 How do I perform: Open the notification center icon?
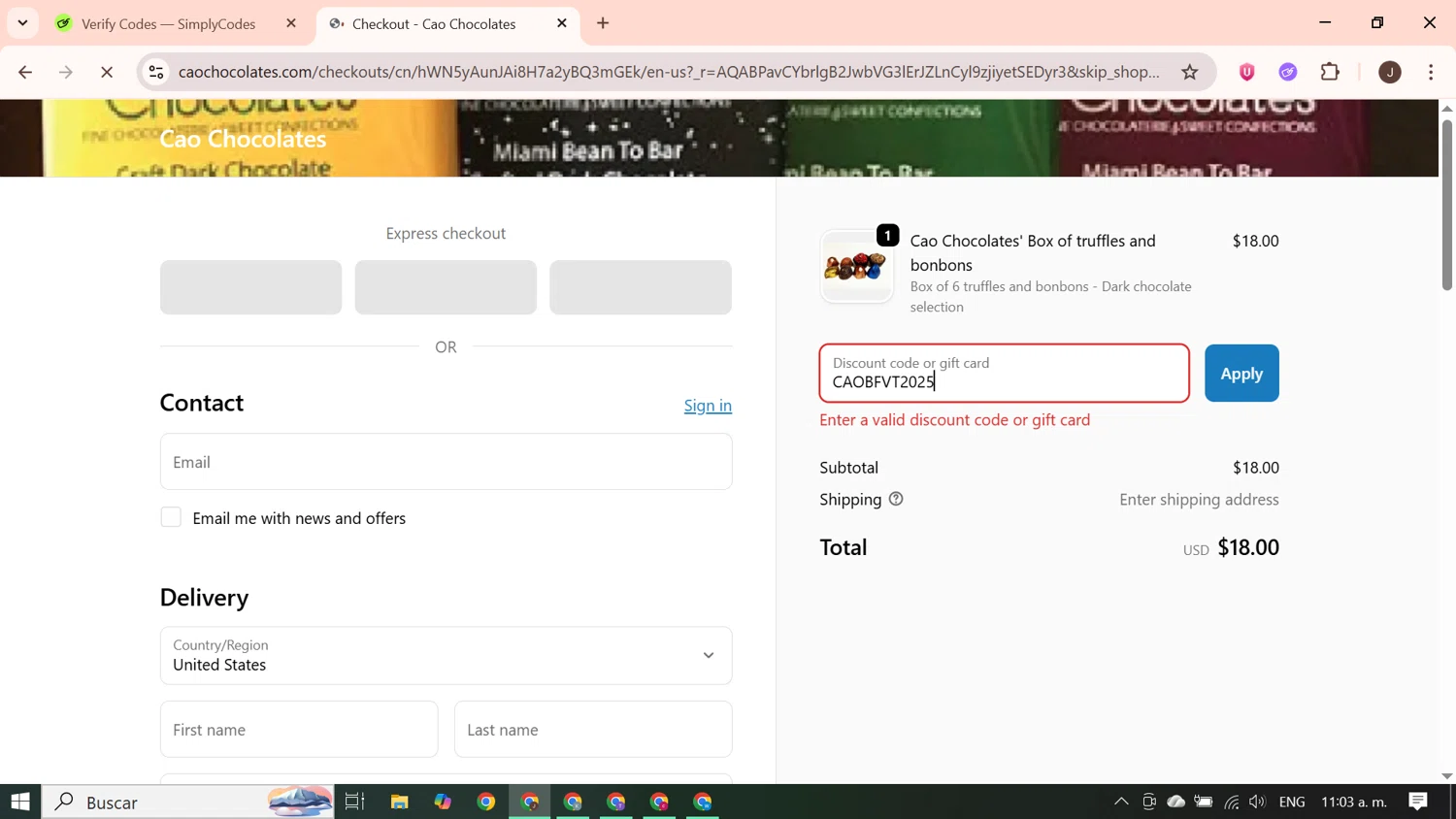(1418, 802)
